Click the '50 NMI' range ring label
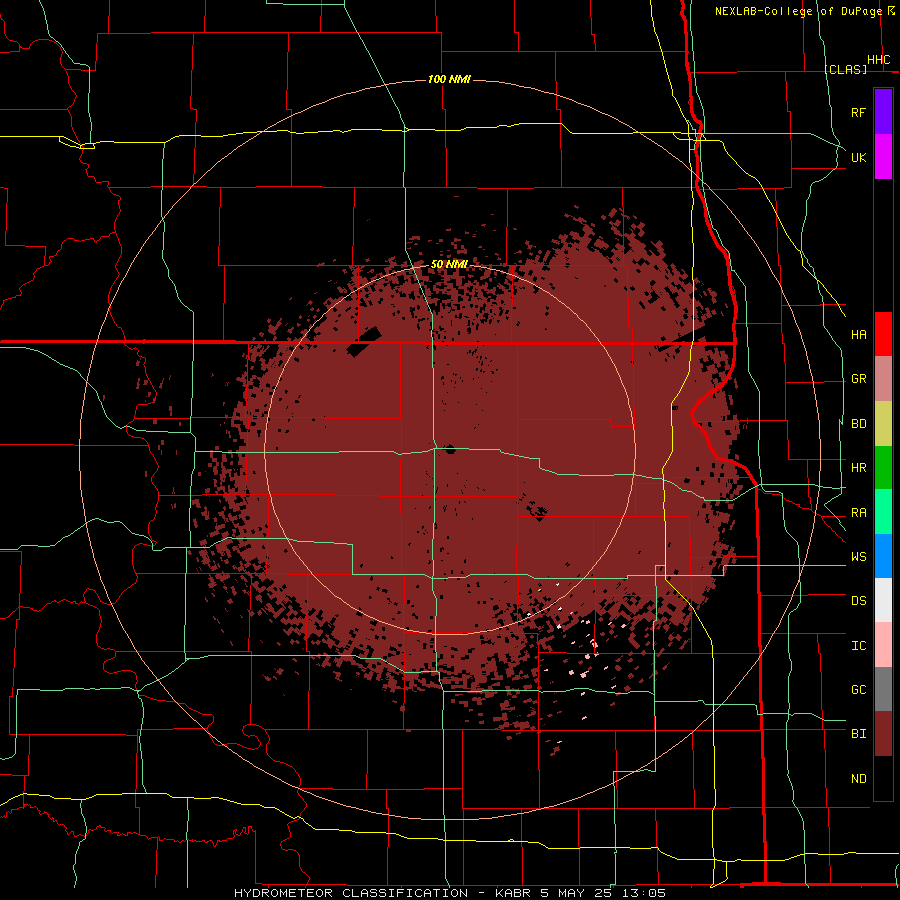 click(x=449, y=264)
